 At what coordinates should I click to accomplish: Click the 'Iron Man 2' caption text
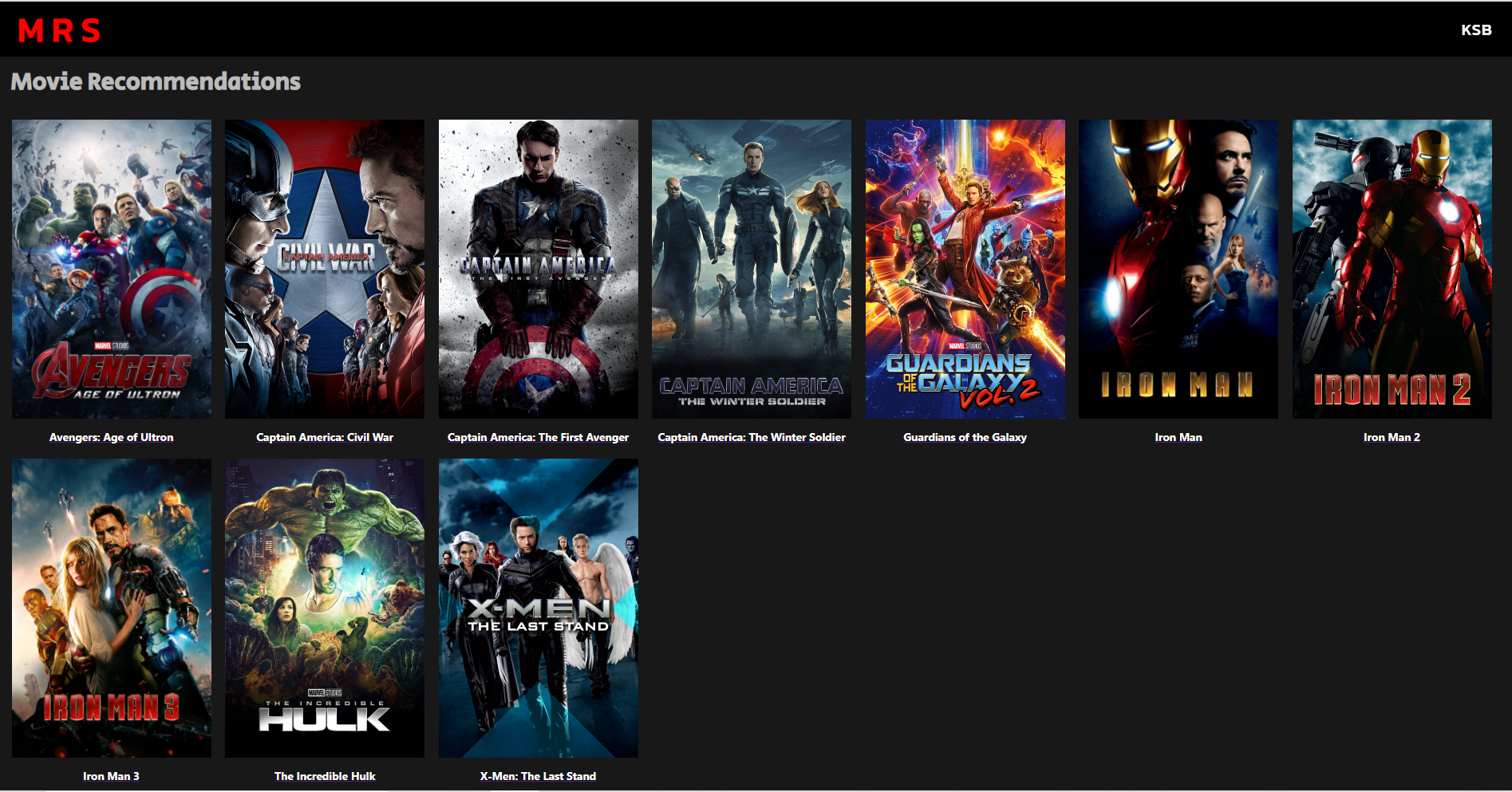(x=1392, y=437)
